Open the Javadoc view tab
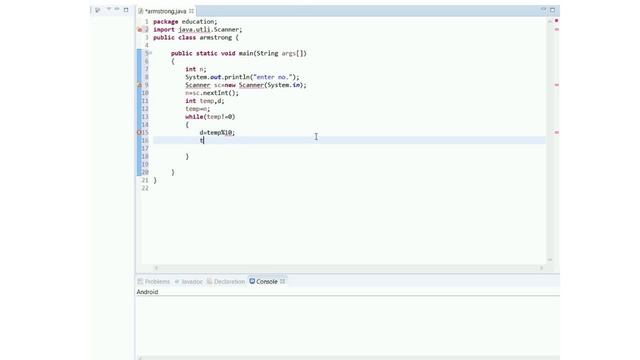 [x=189, y=282]
